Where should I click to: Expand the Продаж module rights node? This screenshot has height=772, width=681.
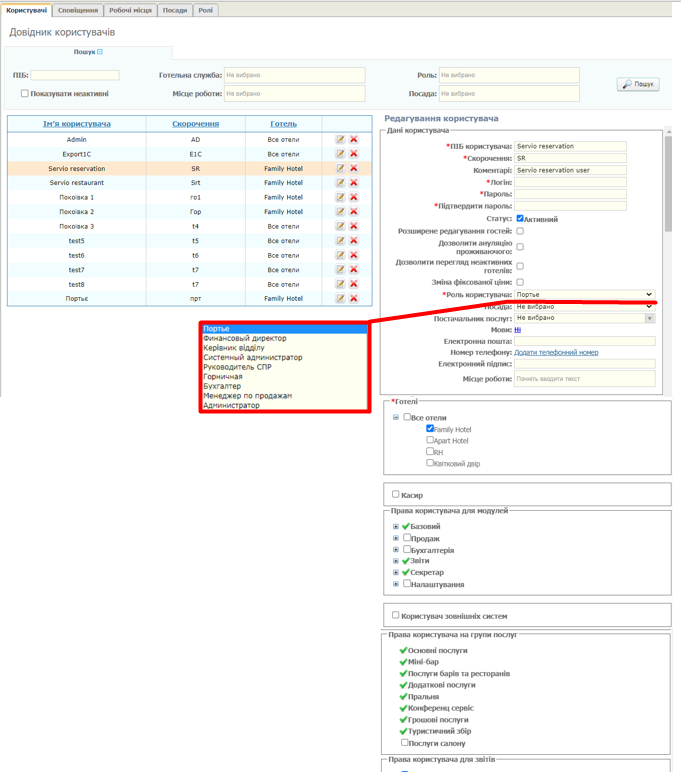tap(396, 538)
